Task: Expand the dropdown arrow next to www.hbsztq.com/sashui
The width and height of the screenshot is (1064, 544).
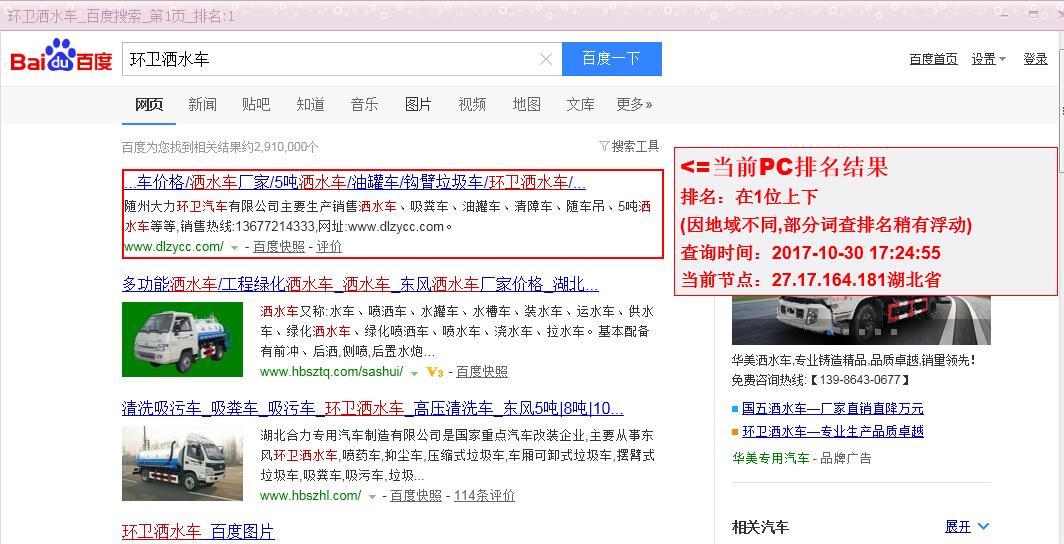Action: click(414, 372)
